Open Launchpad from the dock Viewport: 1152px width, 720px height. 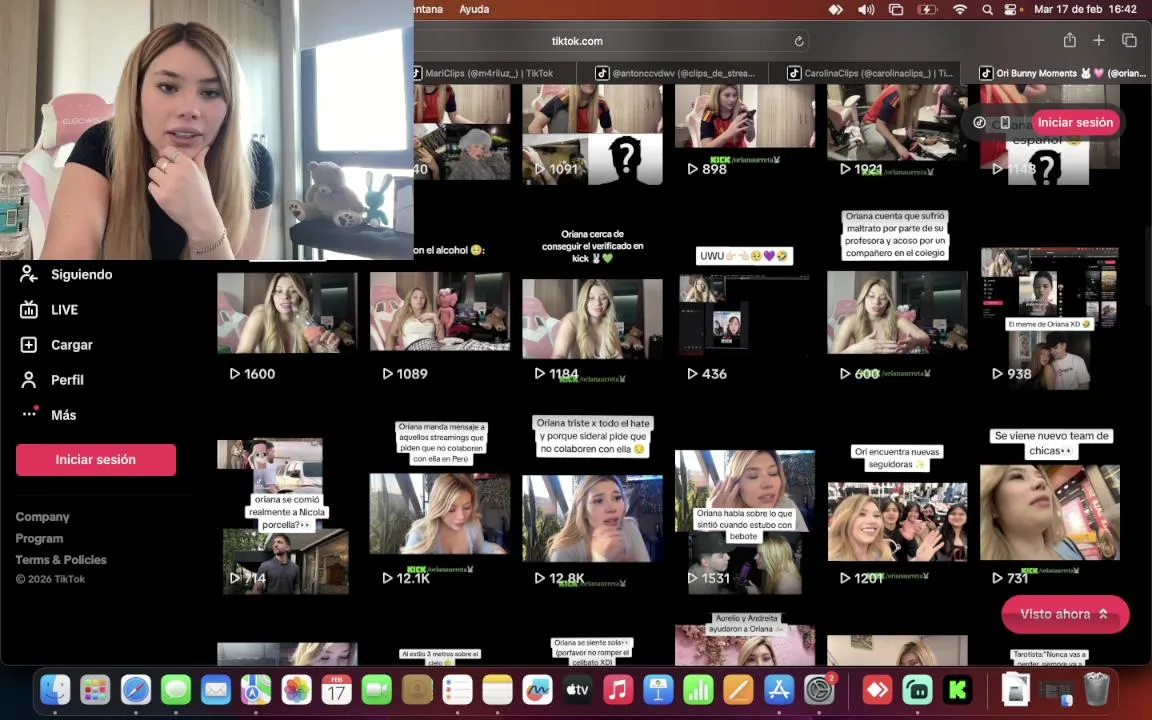(96, 690)
